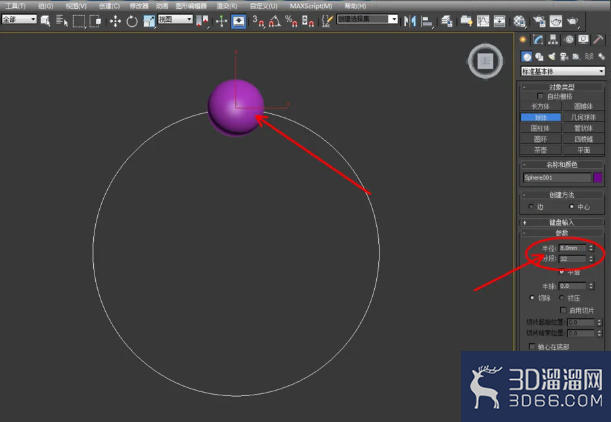
Task: Toggle 3D Snaps
Action: (258, 21)
